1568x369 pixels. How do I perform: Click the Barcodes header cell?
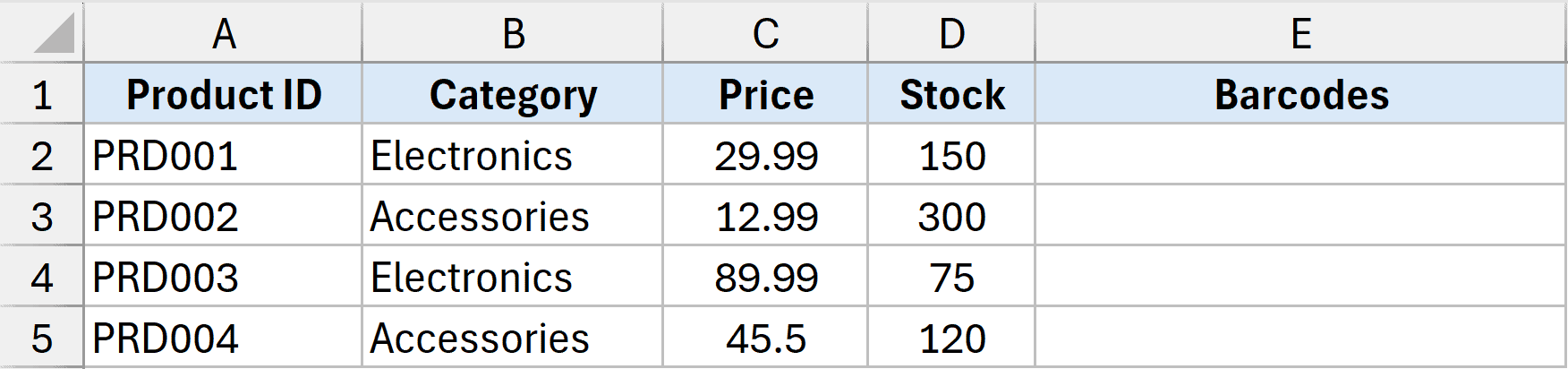click(1301, 95)
